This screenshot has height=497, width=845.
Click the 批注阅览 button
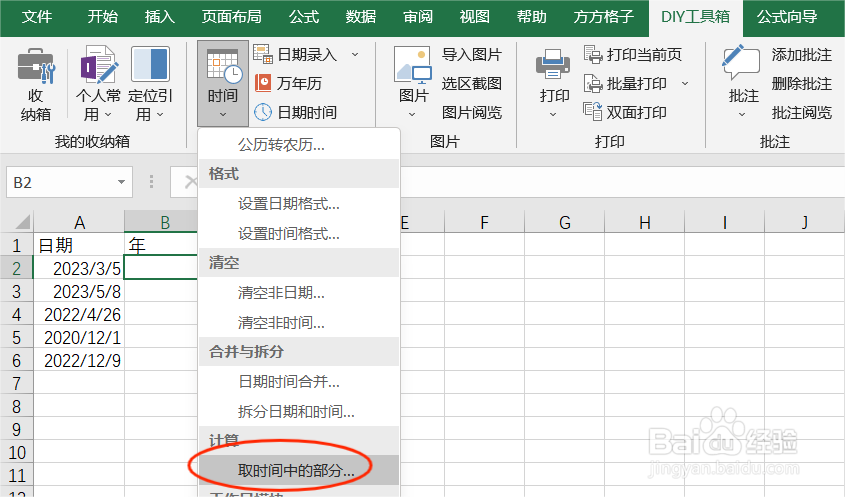click(x=801, y=112)
